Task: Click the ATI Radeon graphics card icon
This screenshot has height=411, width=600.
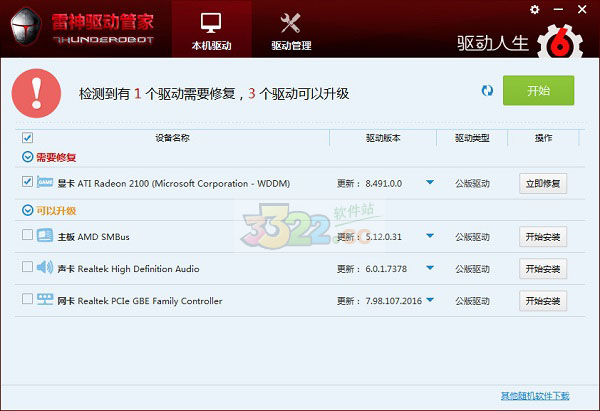Action: [x=45, y=182]
